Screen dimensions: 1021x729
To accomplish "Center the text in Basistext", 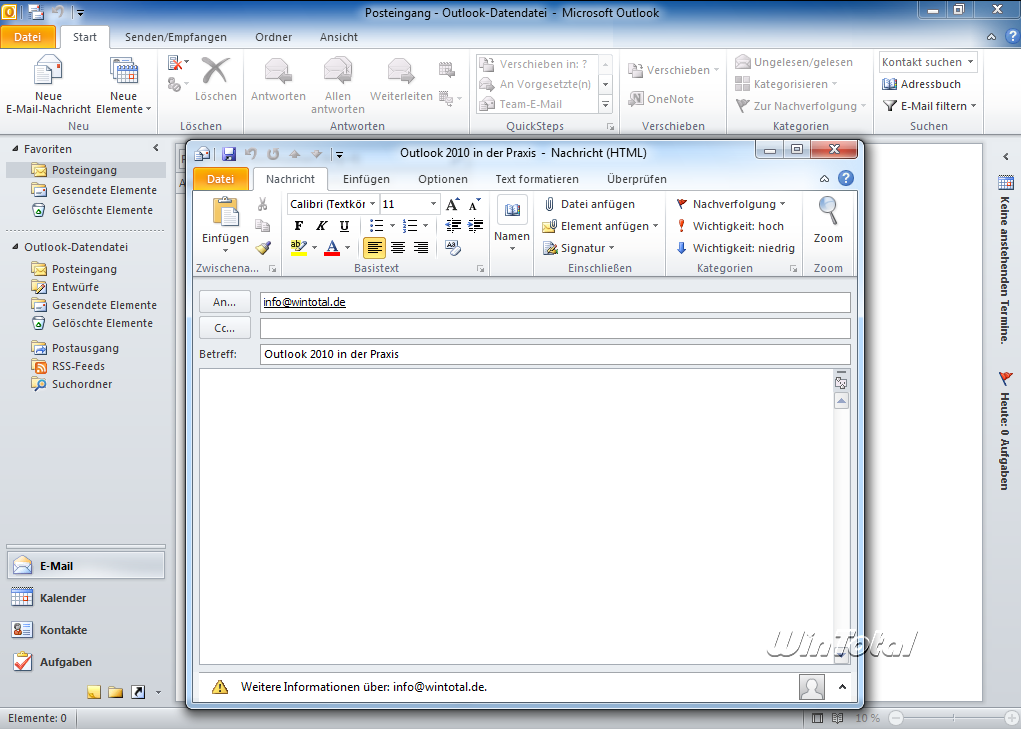I will (398, 247).
